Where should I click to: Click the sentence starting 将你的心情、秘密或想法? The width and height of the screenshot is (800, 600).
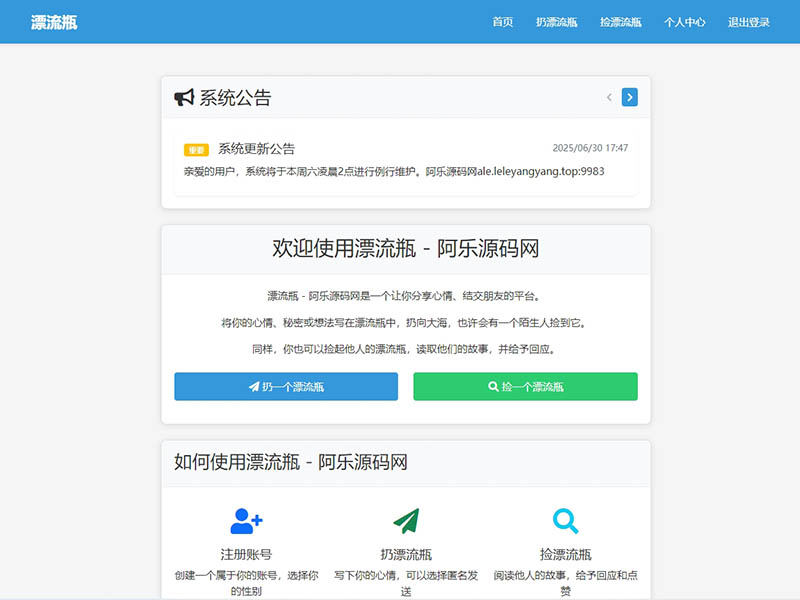406,322
